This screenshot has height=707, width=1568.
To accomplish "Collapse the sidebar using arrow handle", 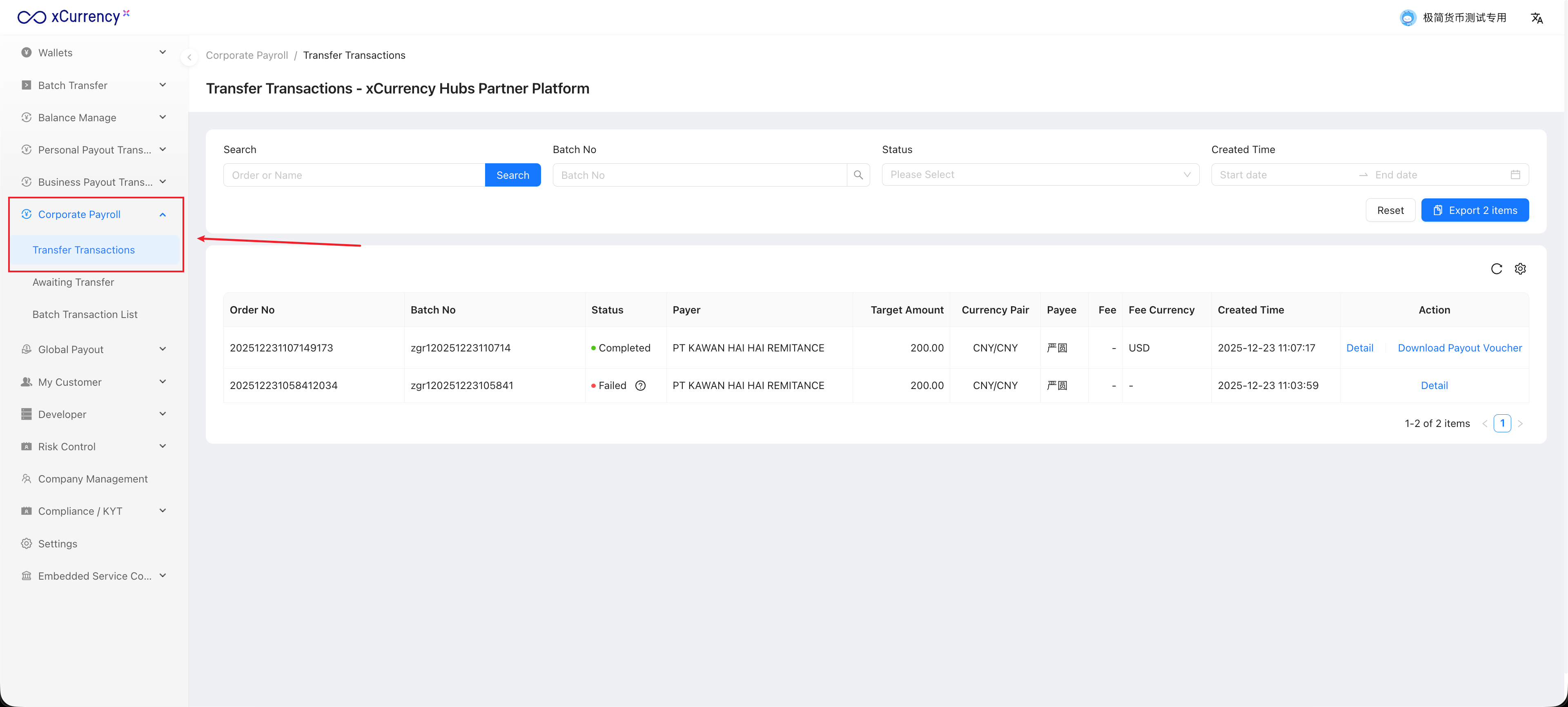I will click(189, 57).
